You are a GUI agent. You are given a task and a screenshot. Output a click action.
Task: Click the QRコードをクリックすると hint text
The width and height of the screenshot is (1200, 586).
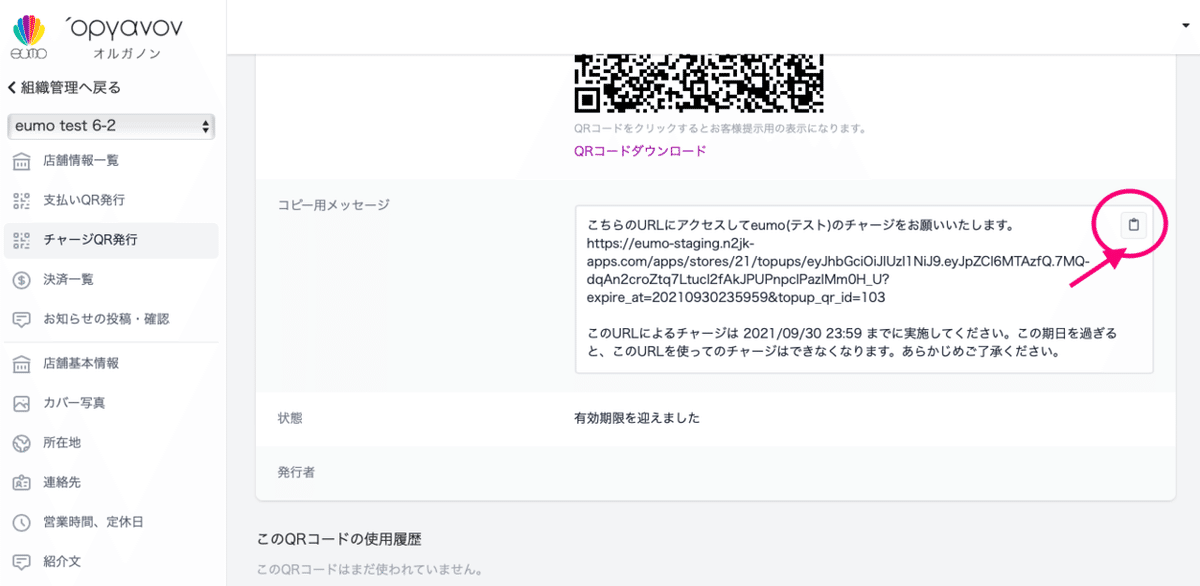pos(720,129)
